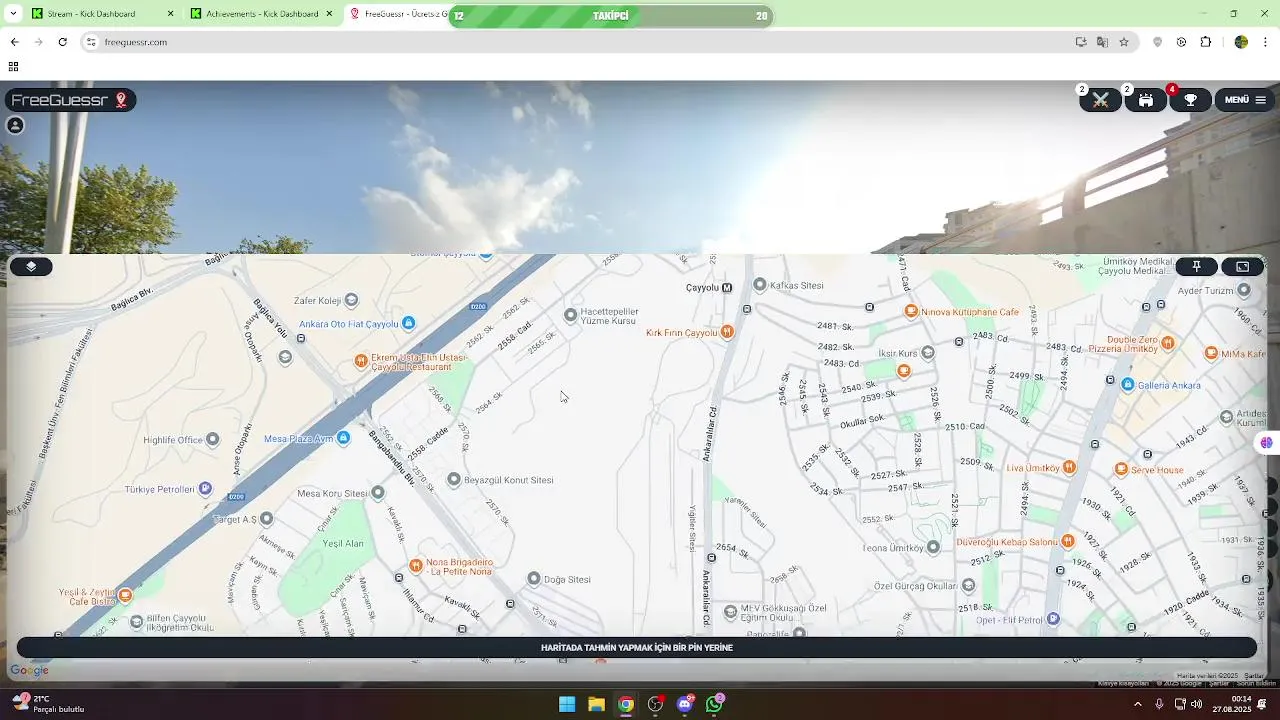
Task: Click Double Zero Pizzeria Ümitköy marker
Action: pyautogui.click(x=1169, y=344)
